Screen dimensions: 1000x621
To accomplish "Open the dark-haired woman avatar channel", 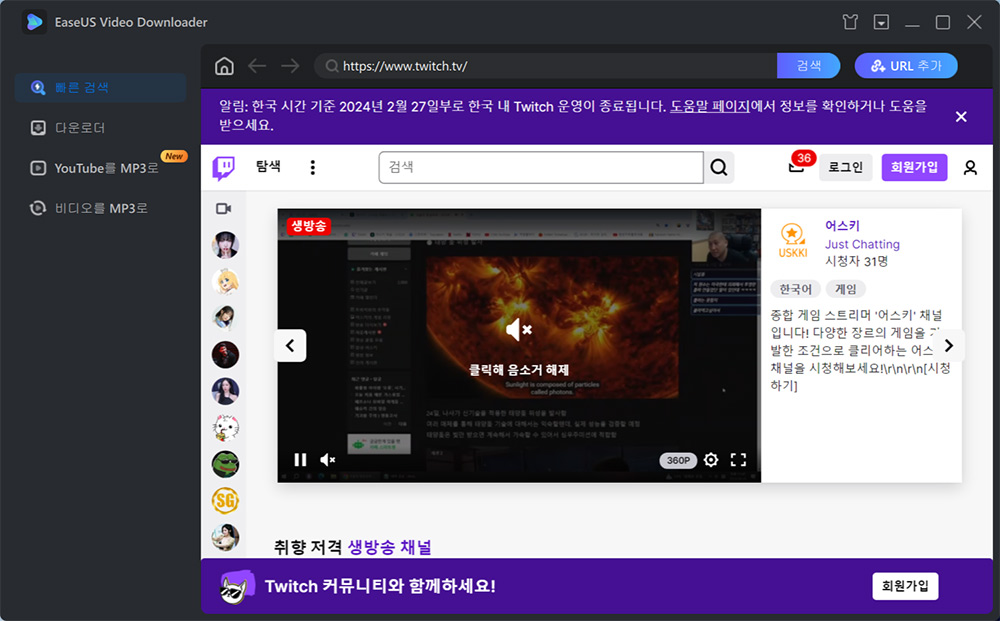I will (x=225, y=391).
